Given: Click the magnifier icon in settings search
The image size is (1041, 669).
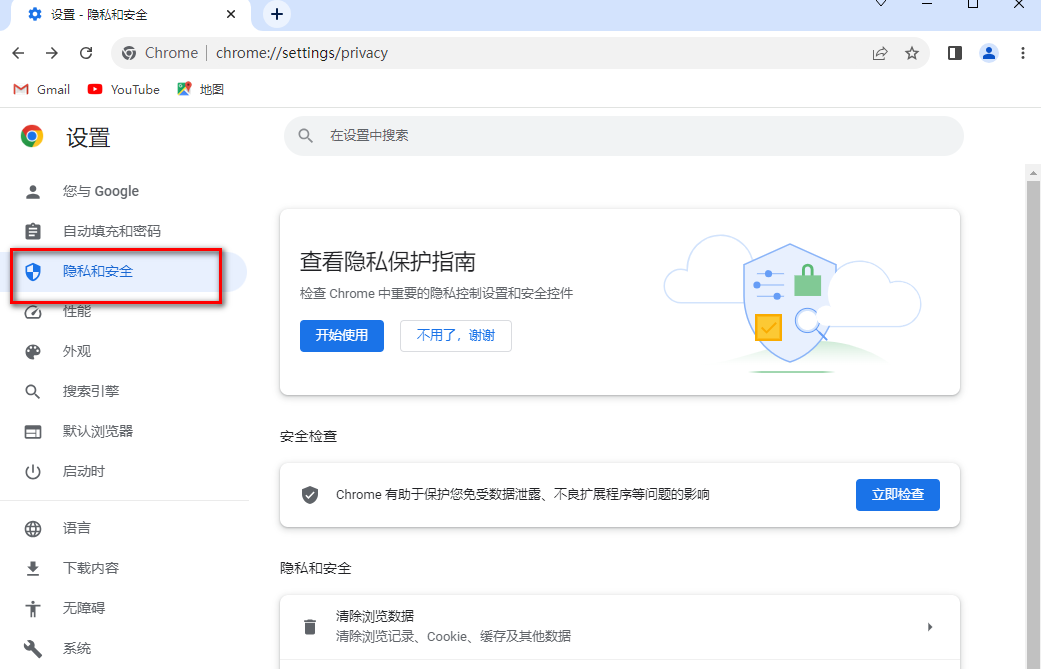Looking at the screenshot, I should click(x=305, y=136).
